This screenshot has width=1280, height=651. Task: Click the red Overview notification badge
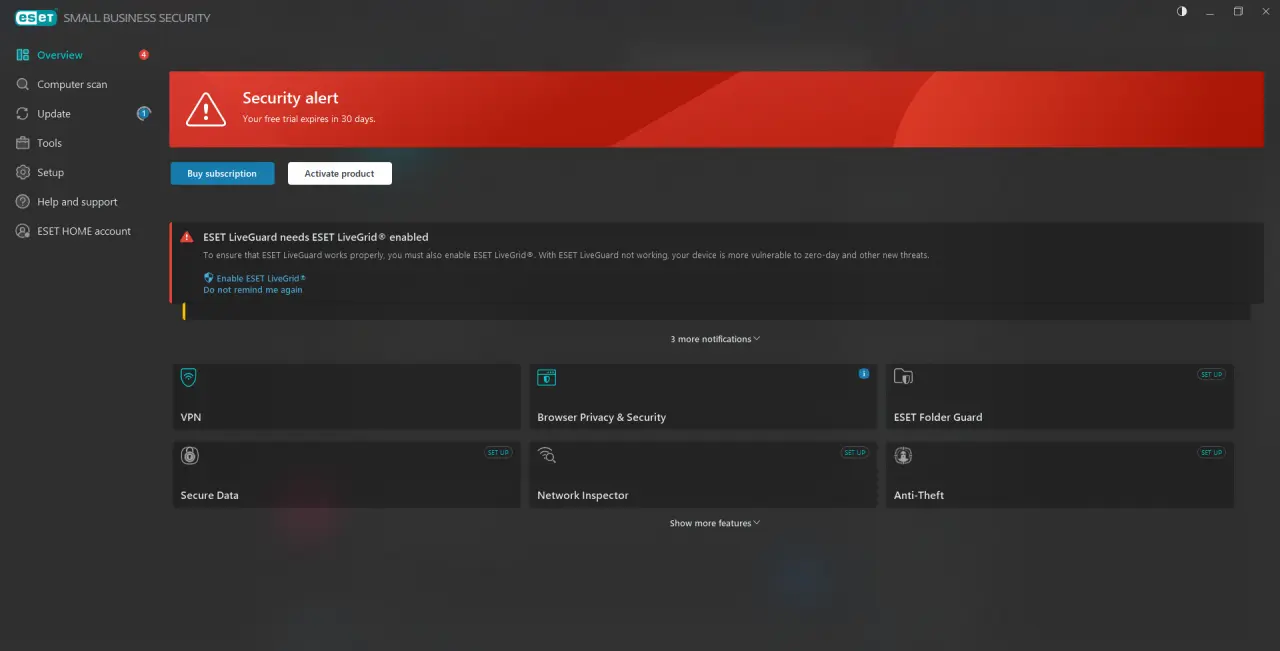(144, 55)
